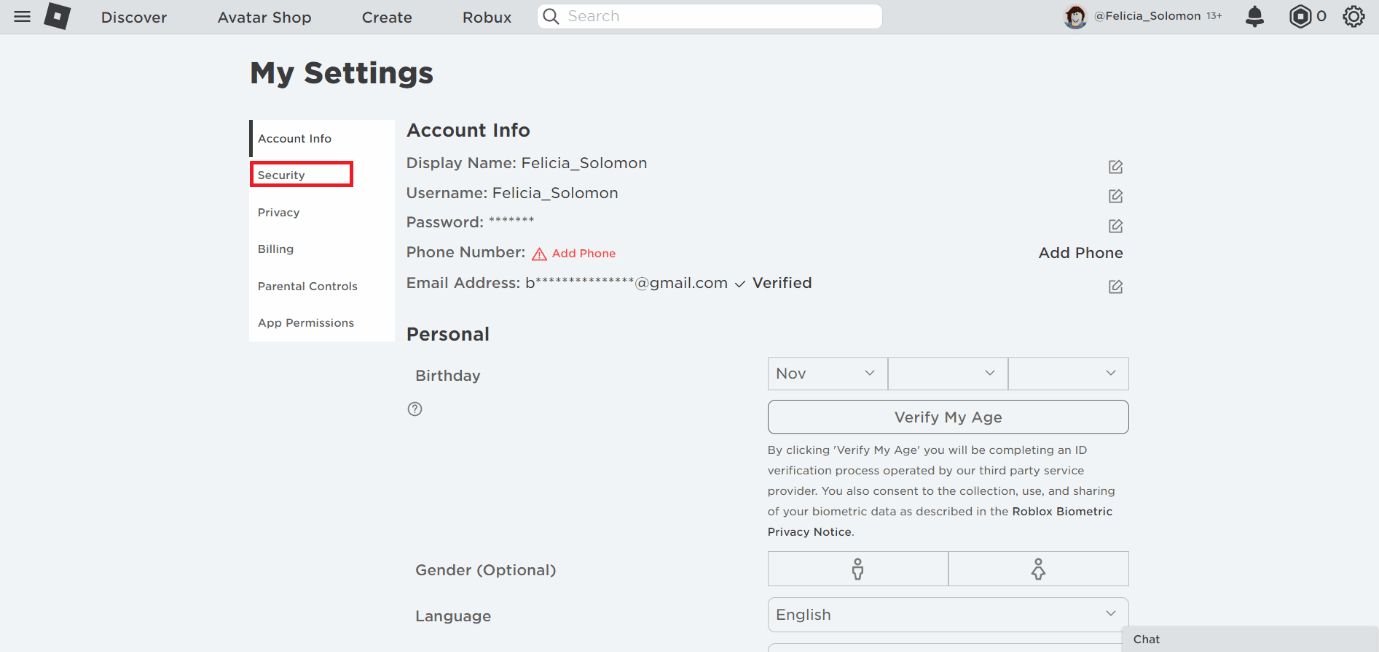This screenshot has width=1379, height=652.
Task: Select the male gender icon option
Action: [x=857, y=569]
